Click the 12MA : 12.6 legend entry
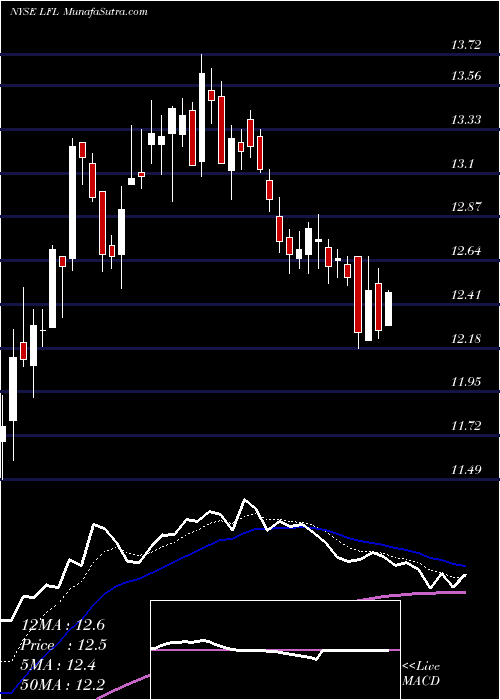500x700 pixels. pos(63,625)
